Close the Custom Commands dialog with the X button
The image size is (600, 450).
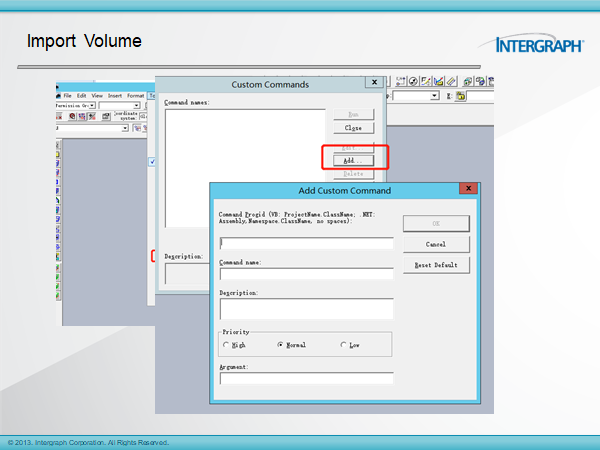[374, 82]
